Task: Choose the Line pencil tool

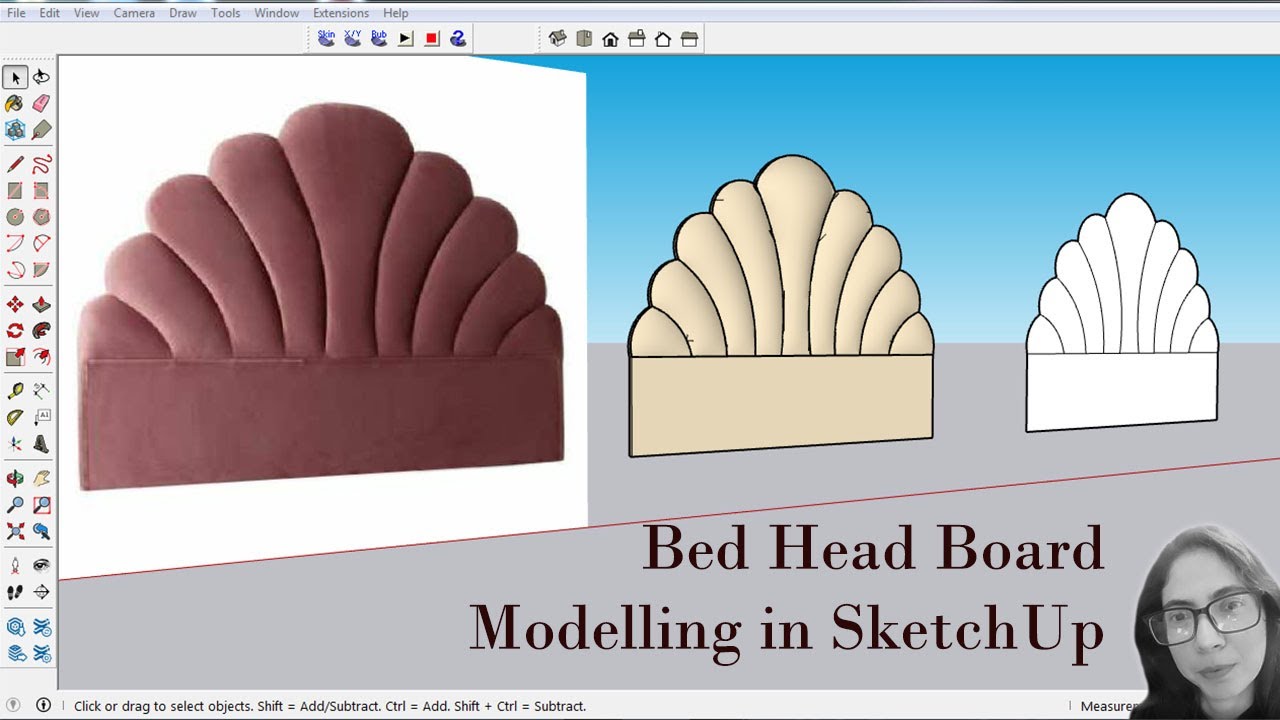Action: click(15, 164)
